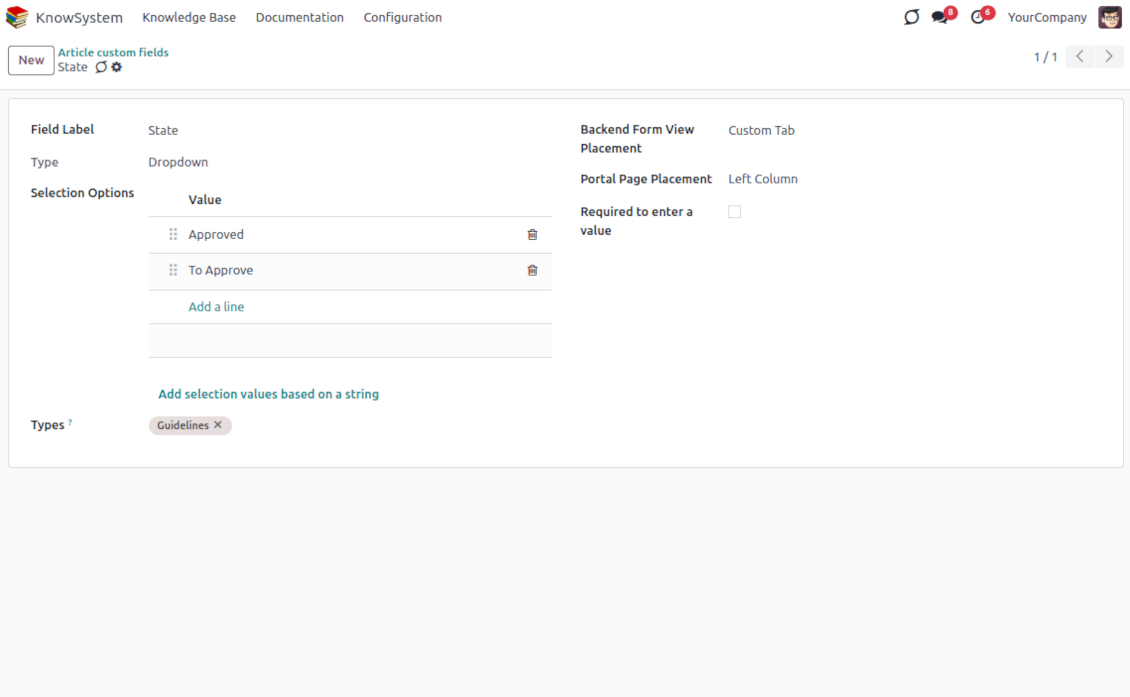Delete the To Approve selection option
Screen dimensions: 1130x697
point(532,270)
